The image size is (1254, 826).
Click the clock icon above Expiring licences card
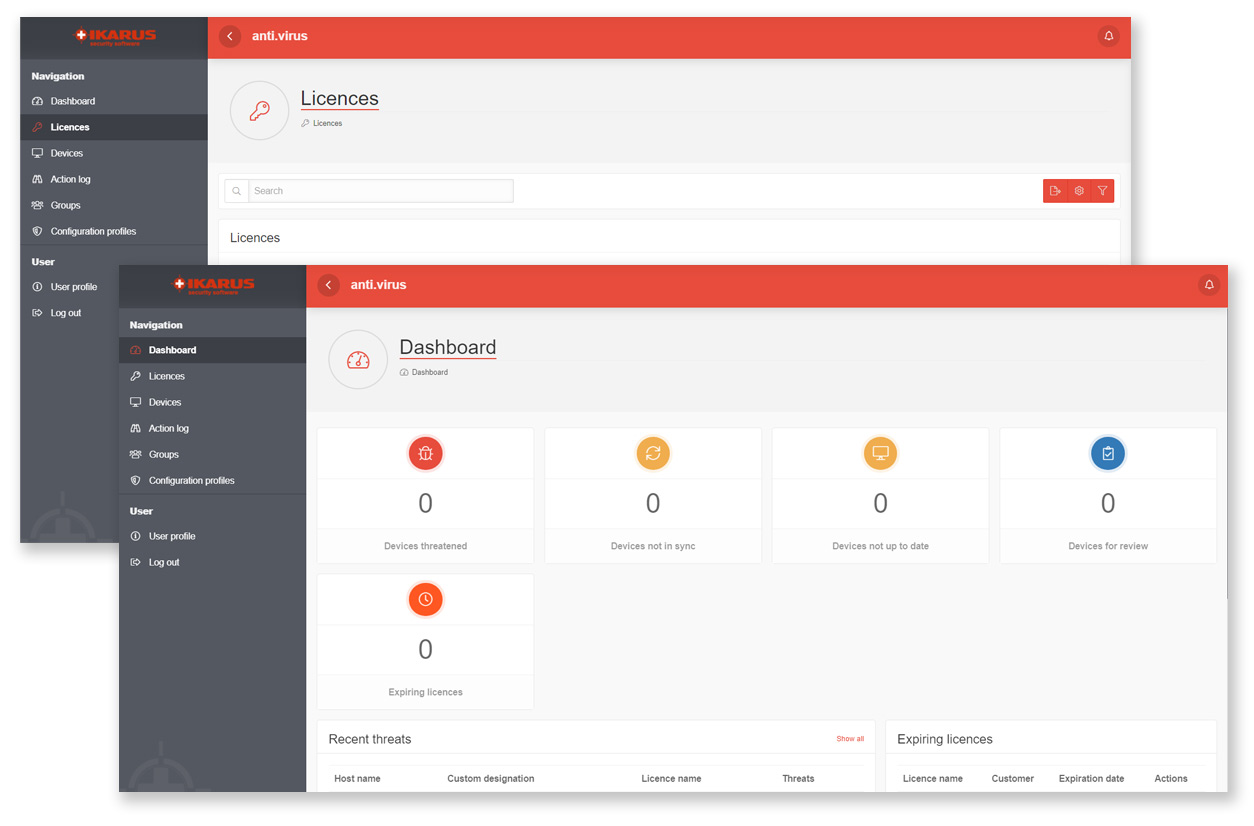[x=425, y=599]
